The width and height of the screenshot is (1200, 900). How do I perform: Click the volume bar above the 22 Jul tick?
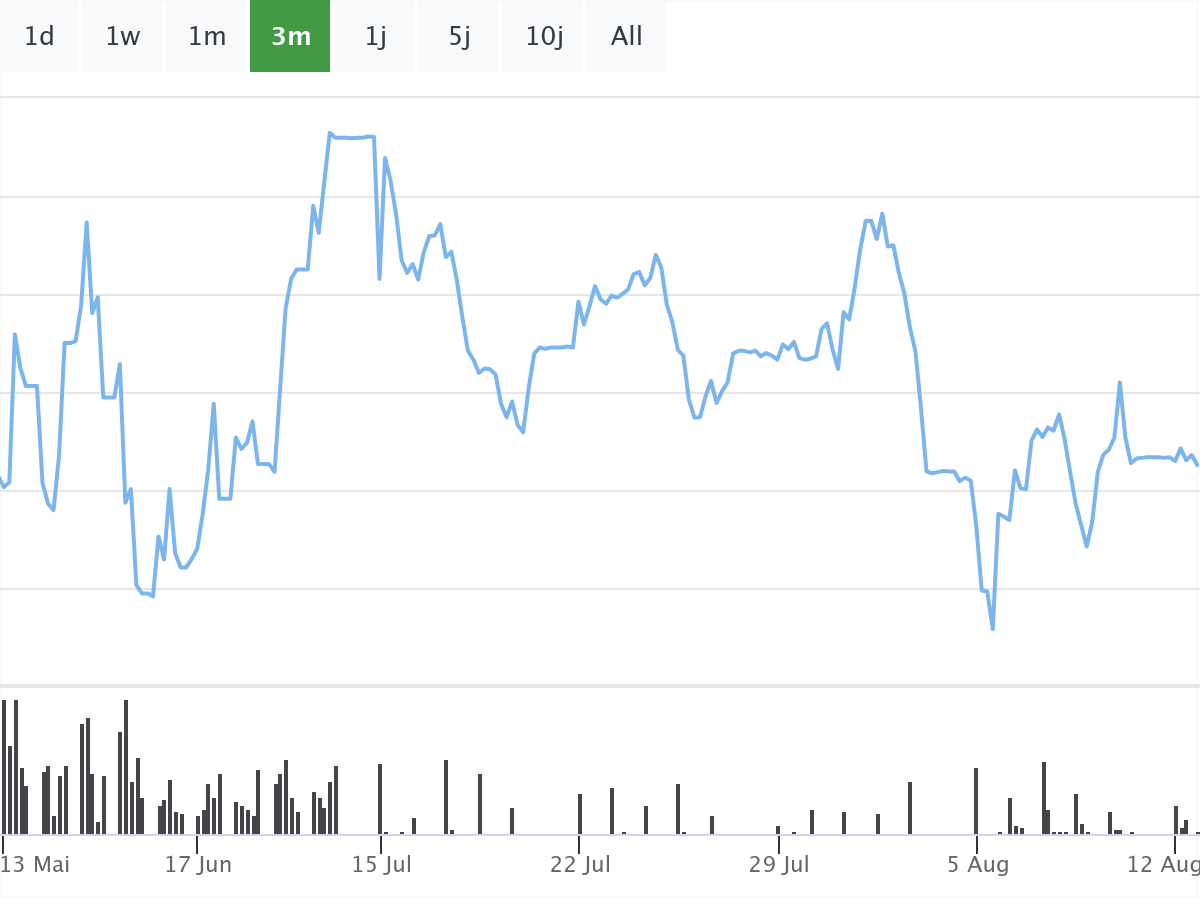580,814
